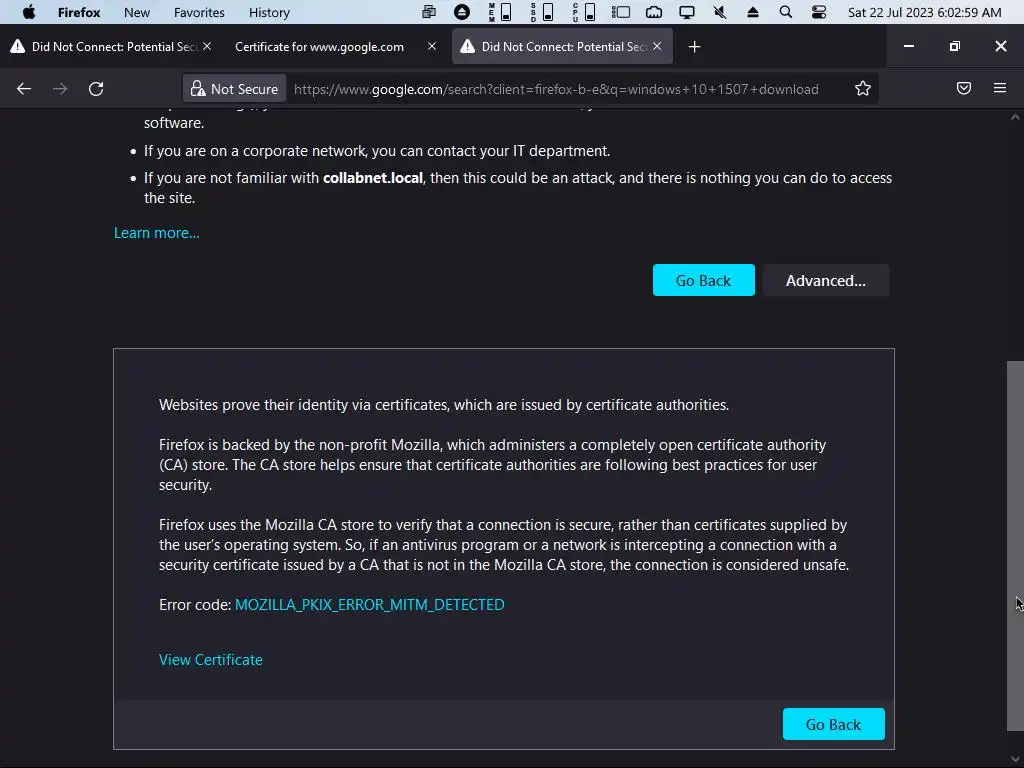Go forward using the toolbar arrow
Viewport: 1024px width, 768px height.
tap(60, 89)
